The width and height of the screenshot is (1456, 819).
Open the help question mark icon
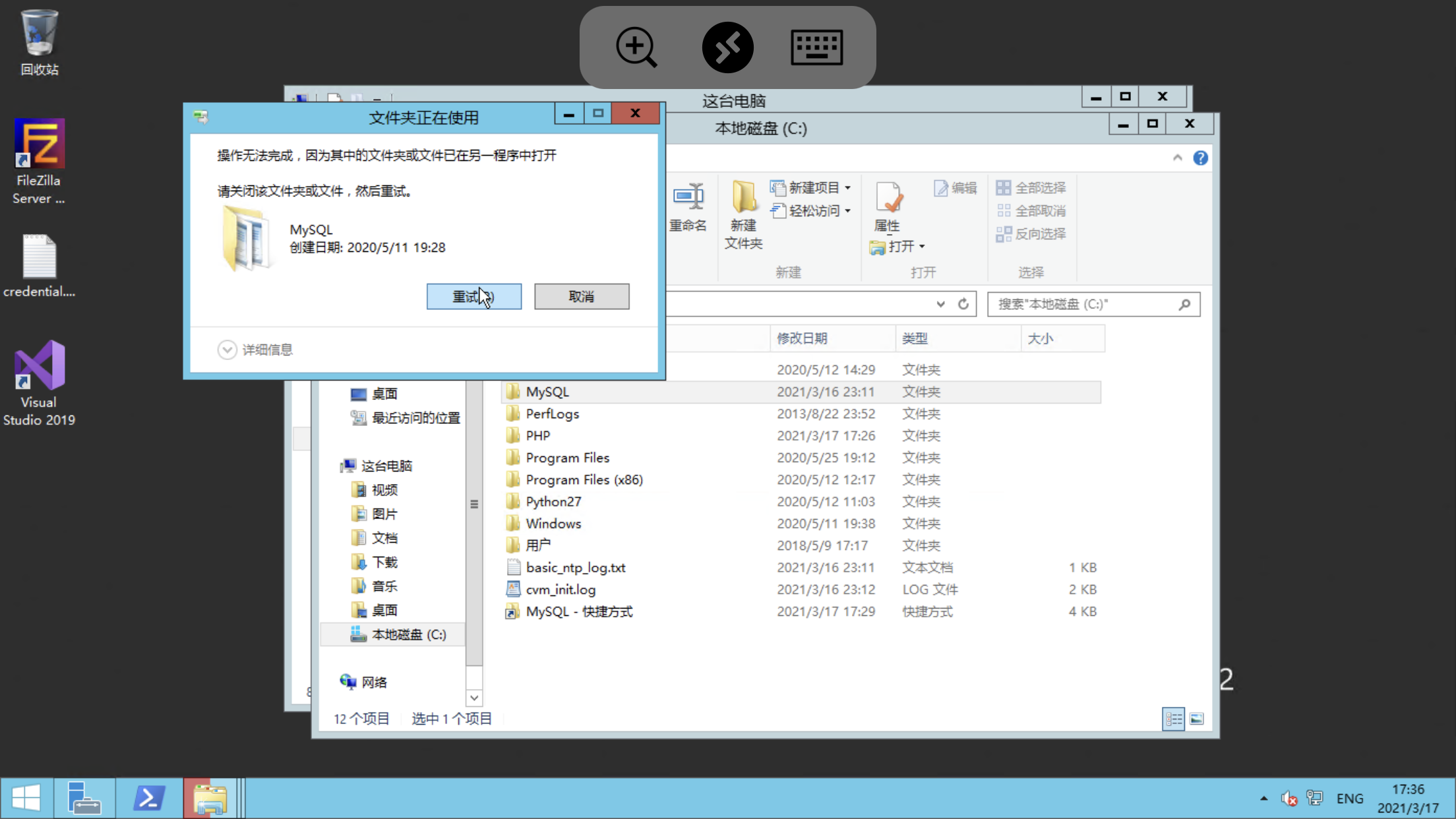click(1200, 158)
